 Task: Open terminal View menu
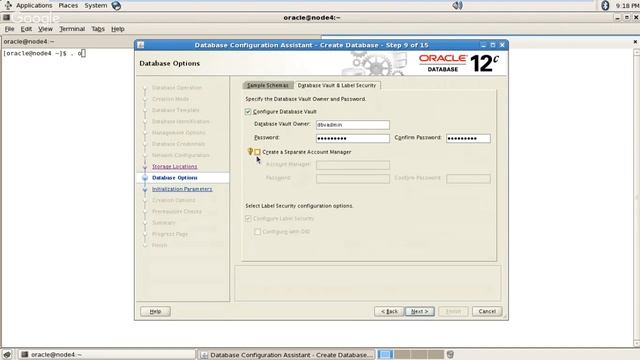[45, 29]
